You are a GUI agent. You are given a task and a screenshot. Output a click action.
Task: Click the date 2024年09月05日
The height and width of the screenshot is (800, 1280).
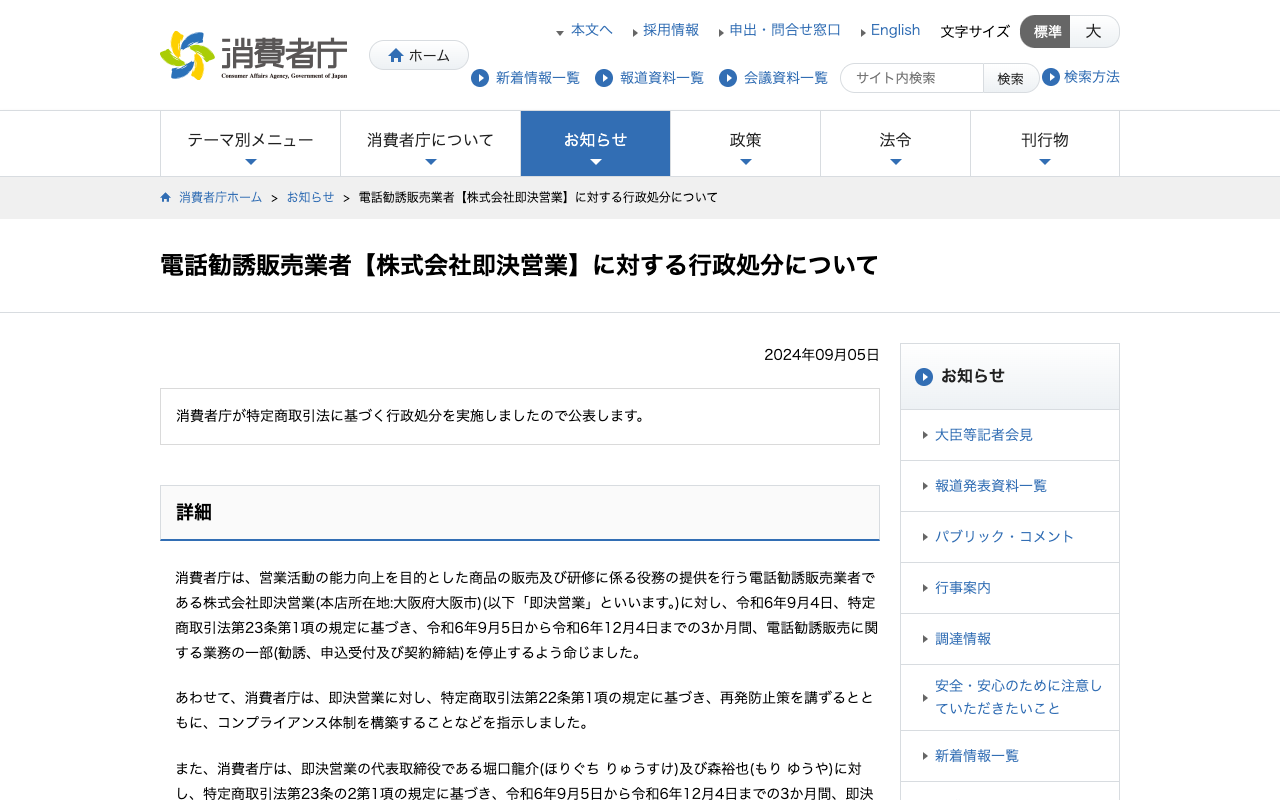[x=822, y=355]
